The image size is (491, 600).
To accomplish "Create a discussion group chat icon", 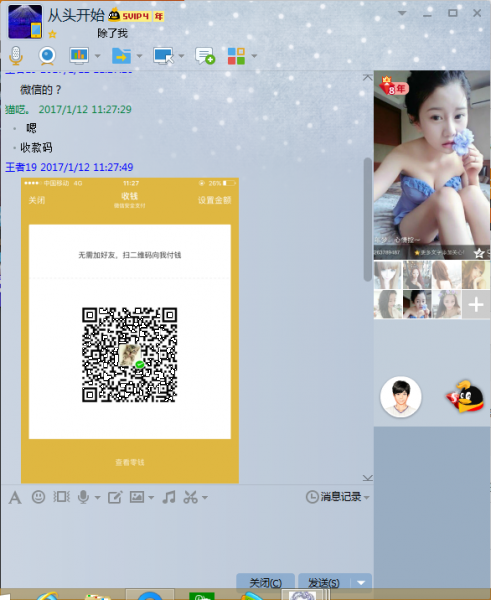I will tap(205, 56).
